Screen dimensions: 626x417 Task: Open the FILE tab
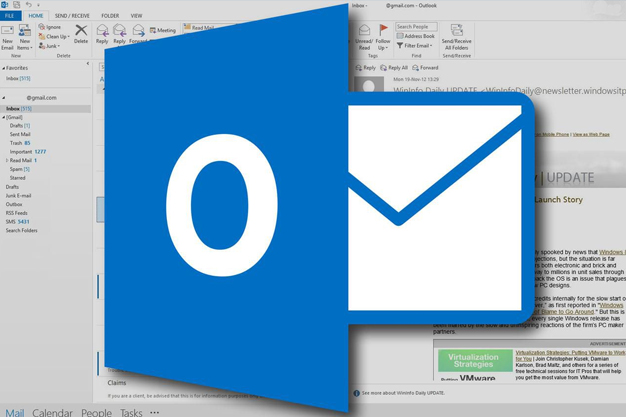(x=9, y=16)
